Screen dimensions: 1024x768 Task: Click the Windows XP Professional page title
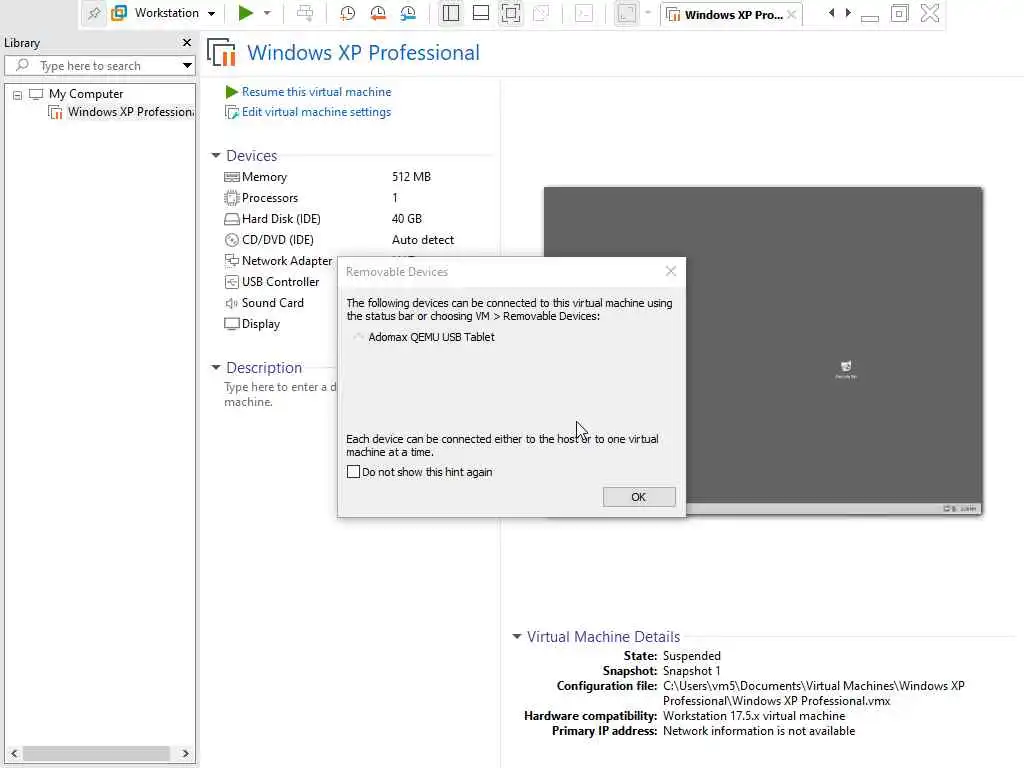coord(363,53)
